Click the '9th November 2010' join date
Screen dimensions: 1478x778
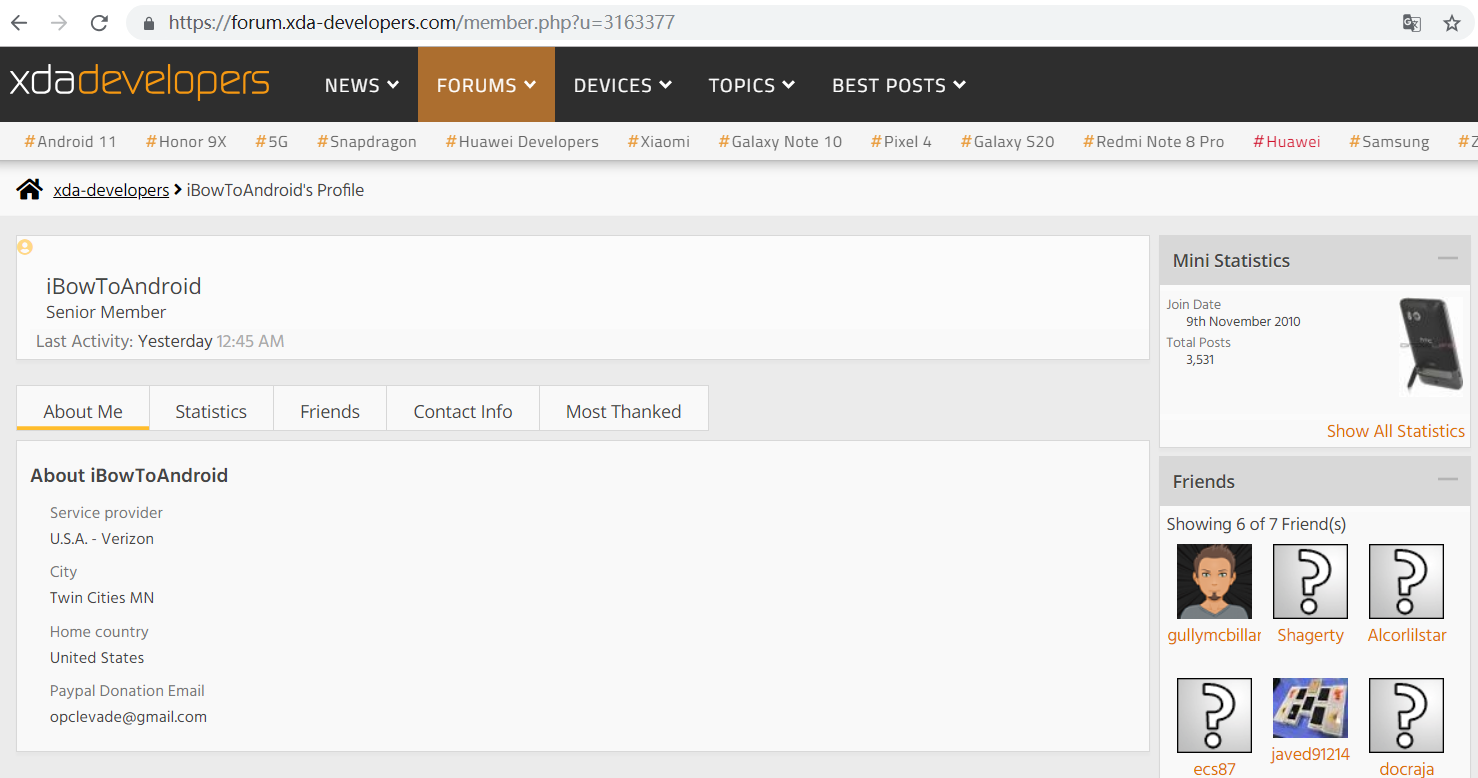[1243, 321]
